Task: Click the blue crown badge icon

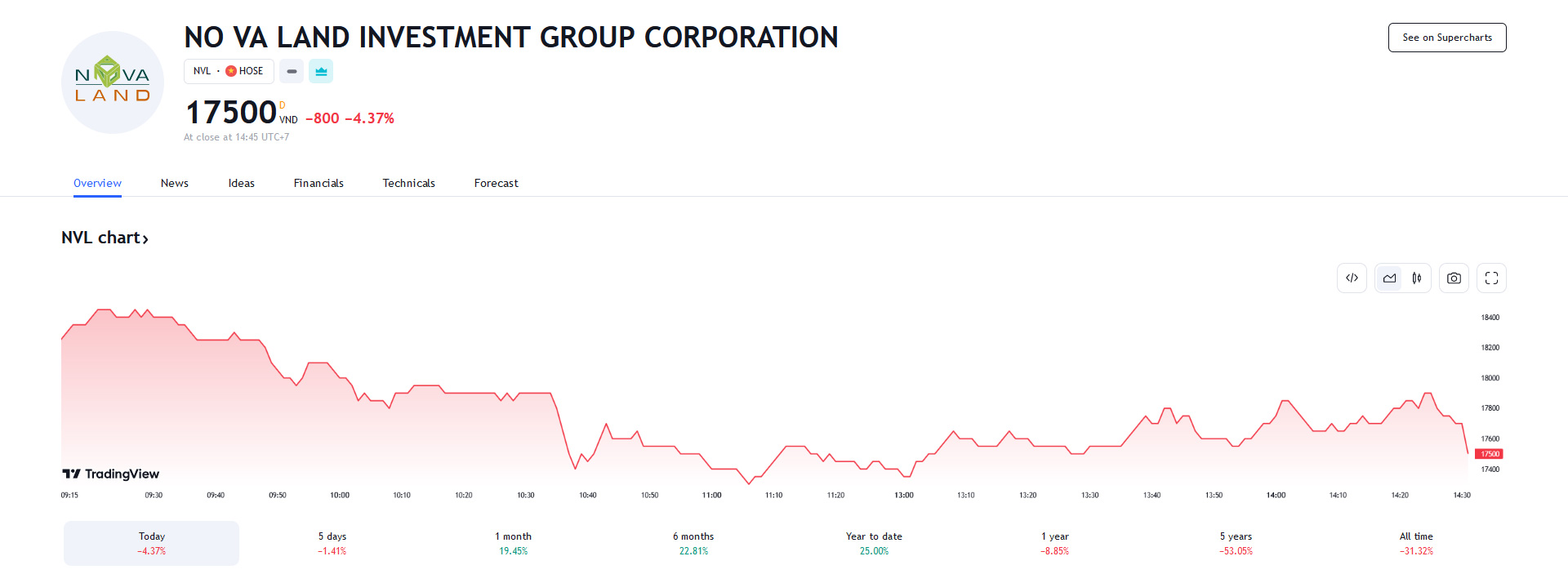Action: click(321, 72)
